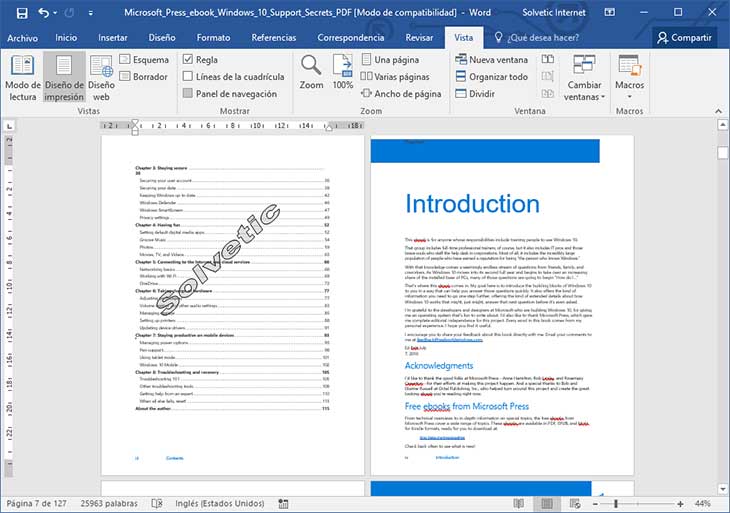Choose Varias páginas zoom option
730x513 pixels.
coord(395,76)
